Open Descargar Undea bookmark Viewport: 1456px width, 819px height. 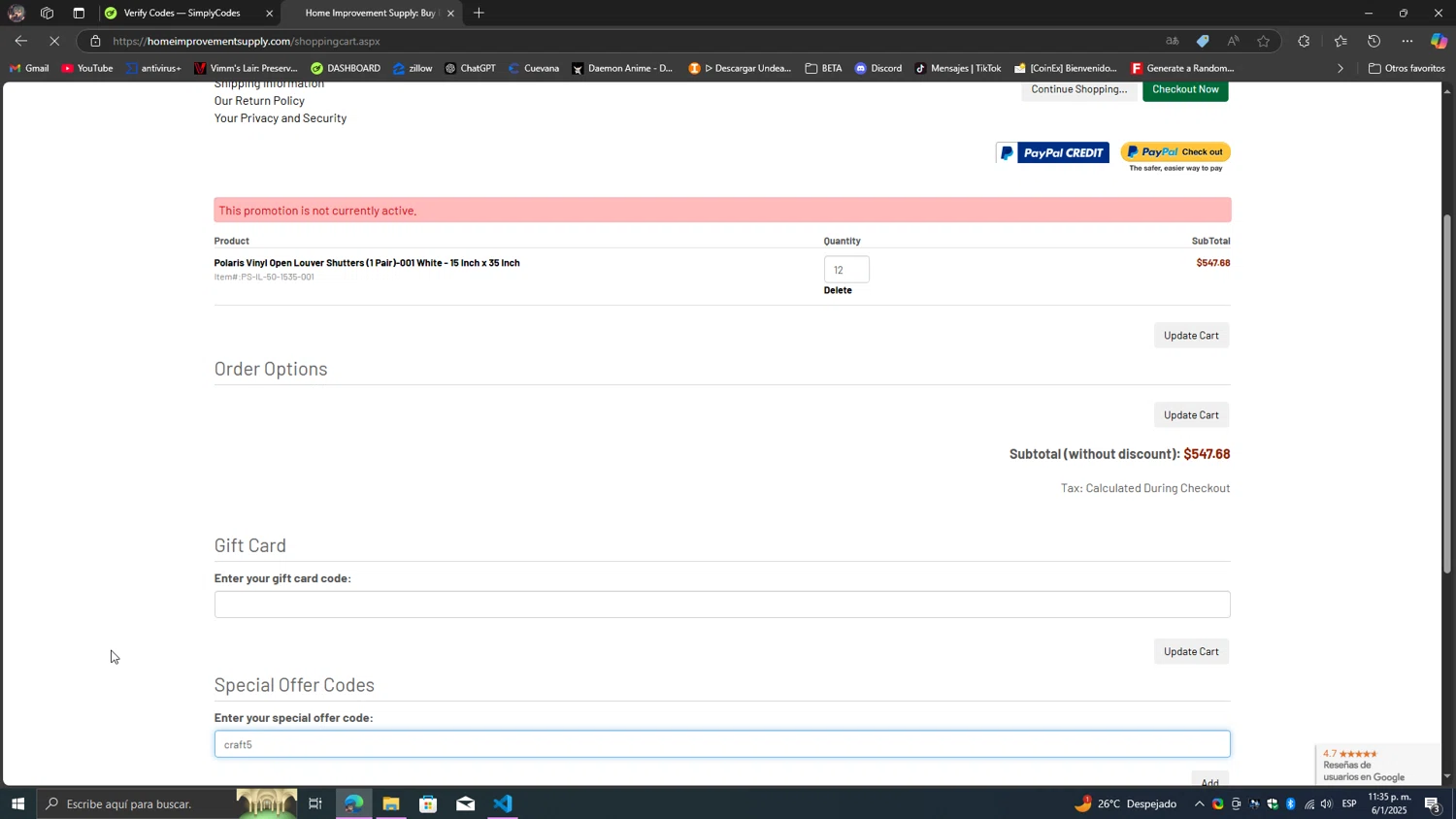[740, 68]
